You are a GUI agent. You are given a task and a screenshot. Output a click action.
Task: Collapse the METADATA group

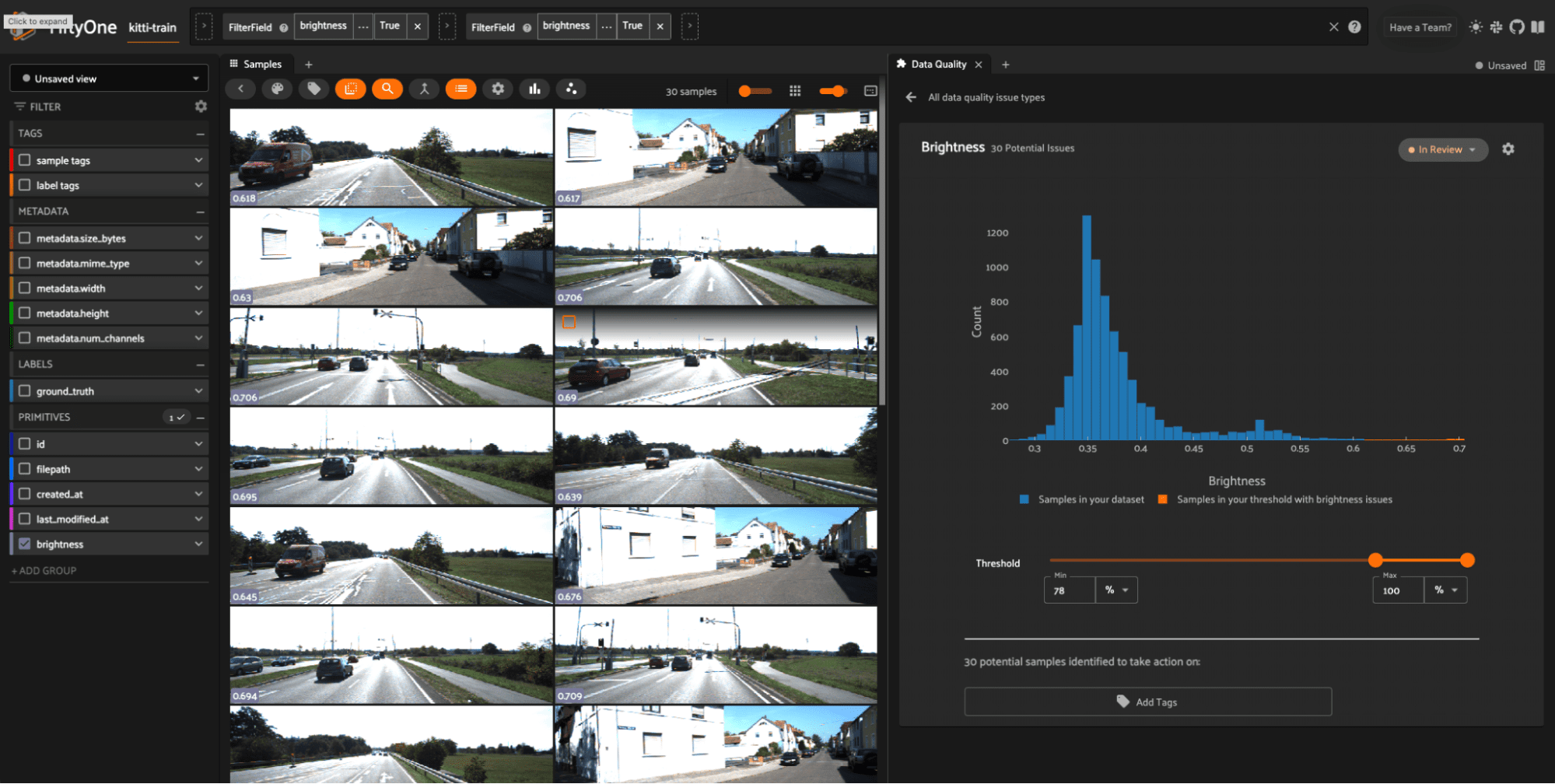pyautogui.click(x=201, y=212)
